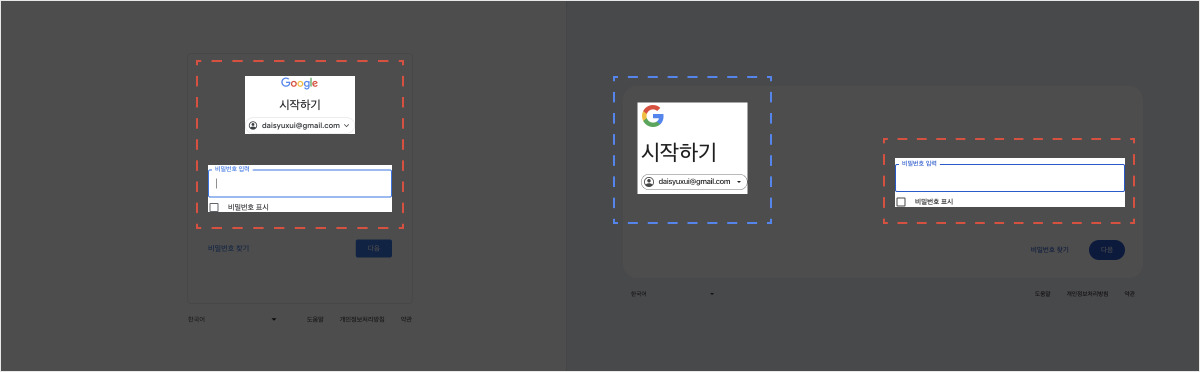The image size is (1200, 372).
Task: Open 약관 footer link under narrow card
Action: pos(406,319)
